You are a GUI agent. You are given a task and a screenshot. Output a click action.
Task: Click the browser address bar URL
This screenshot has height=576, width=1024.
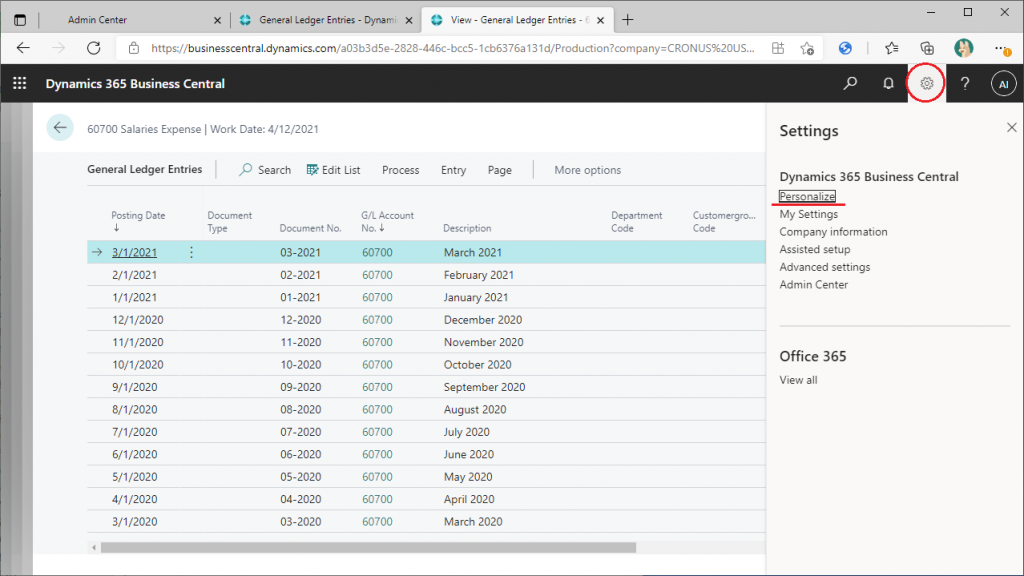point(453,48)
